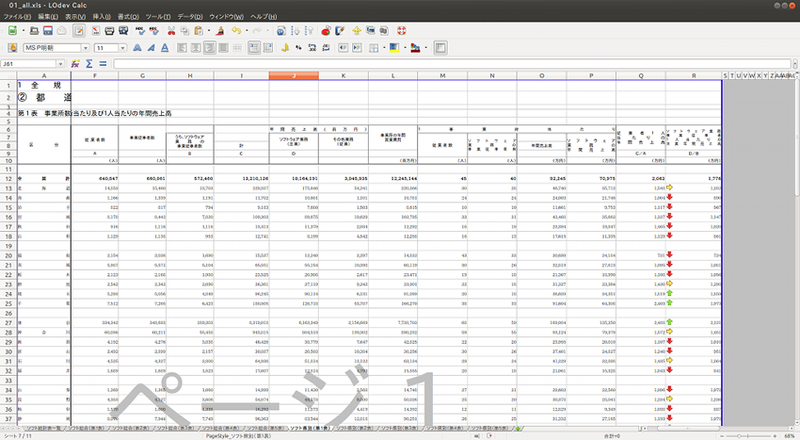This screenshot has height=440, width=800.
Task: Open the Undo history dropdown arrow
Action: coord(246,31)
